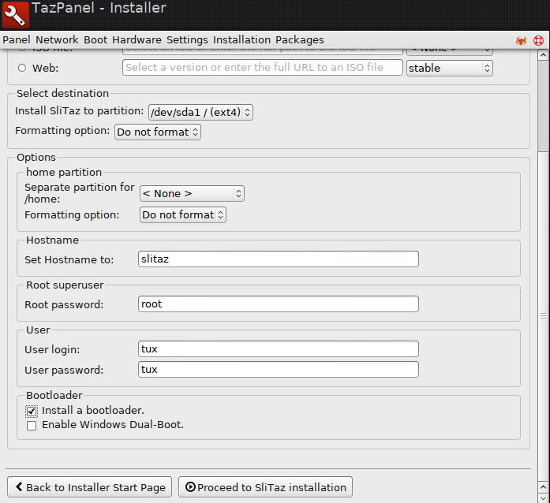Open destination Formatting option dropdown
Screen dimensions: 550x503
(x=157, y=132)
